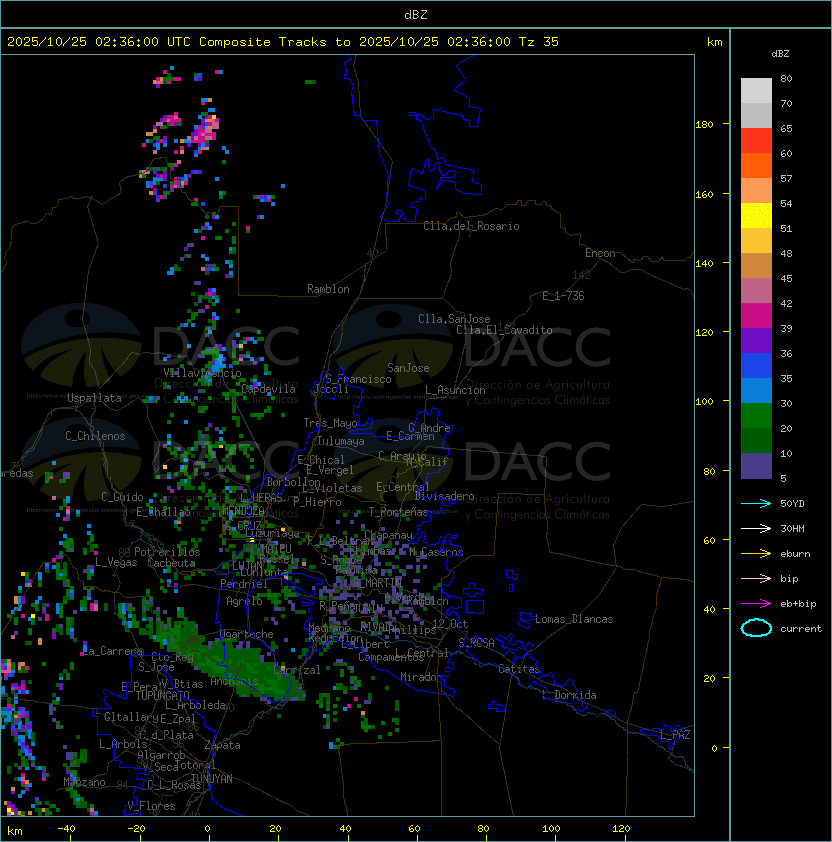Choose the bright green 30 dBZ band

756,415
